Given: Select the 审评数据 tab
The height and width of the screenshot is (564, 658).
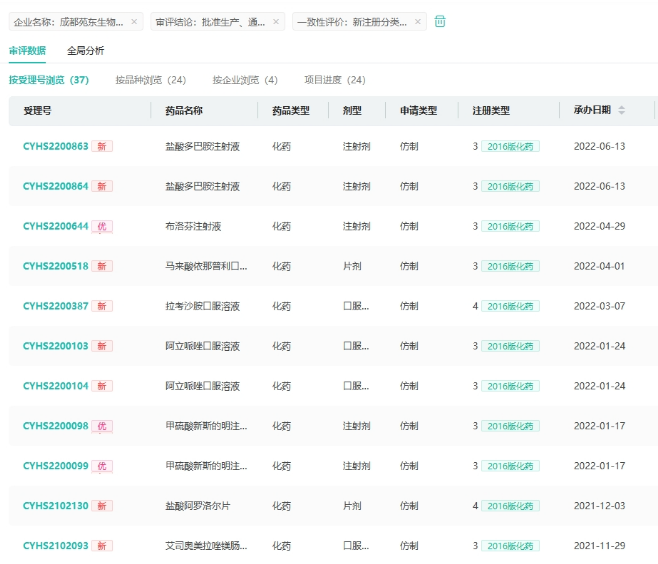Looking at the screenshot, I should coord(27,50).
